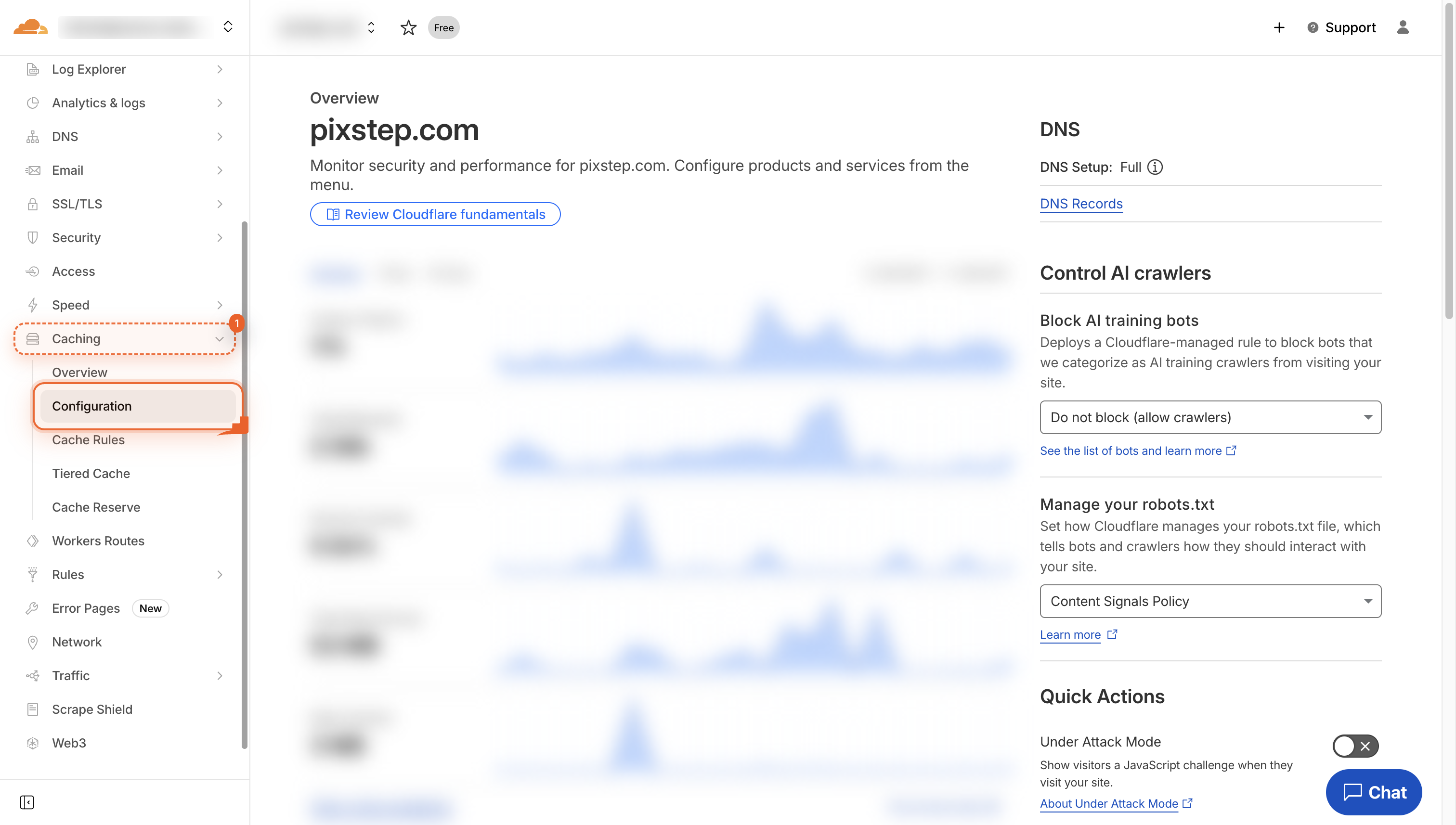Viewport: 1456px width, 825px height.
Task: Click the Cloudflare logo
Action: pyautogui.click(x=30, y=26)
